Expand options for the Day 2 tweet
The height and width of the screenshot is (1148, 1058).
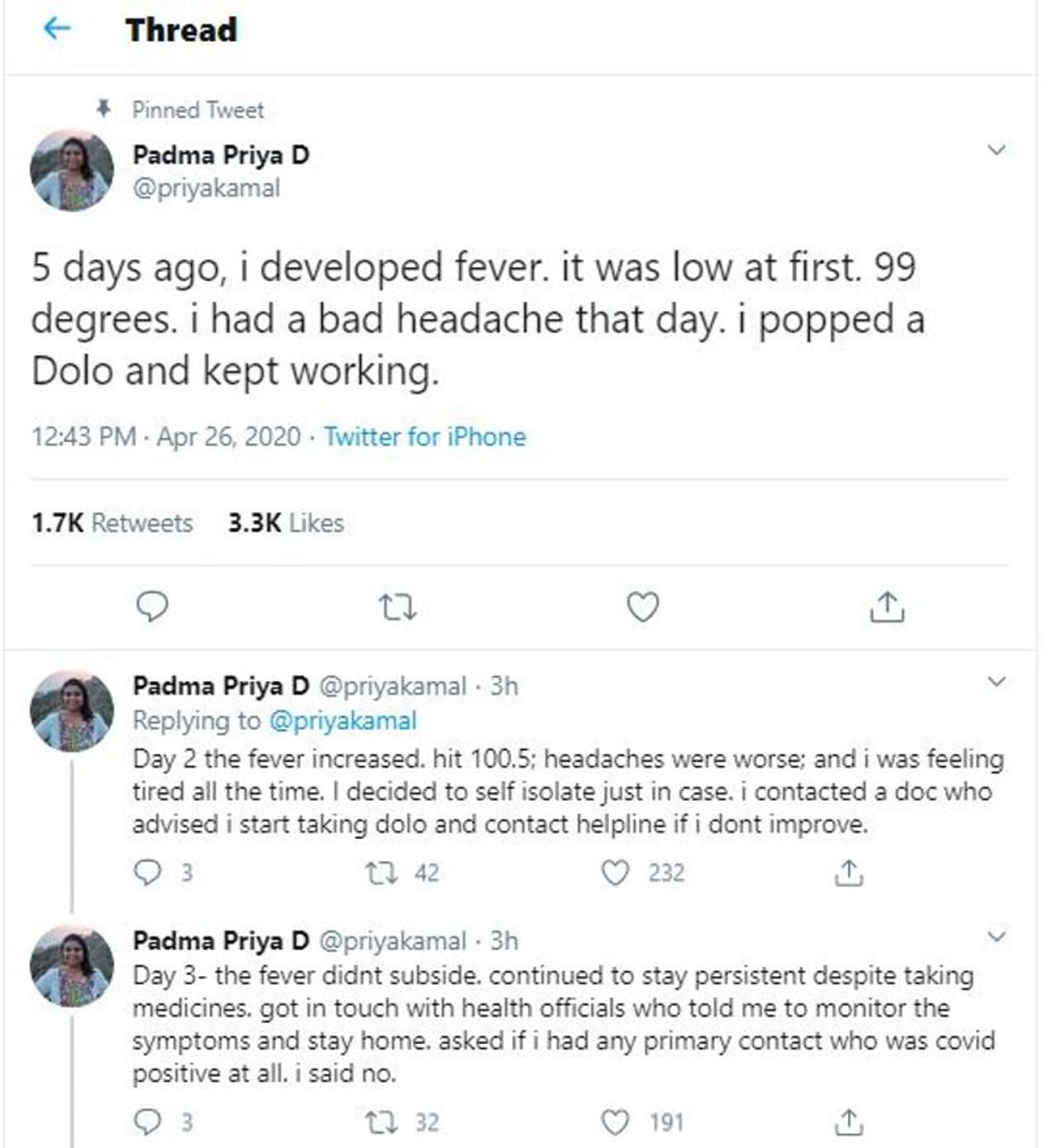tap(997, 682)
